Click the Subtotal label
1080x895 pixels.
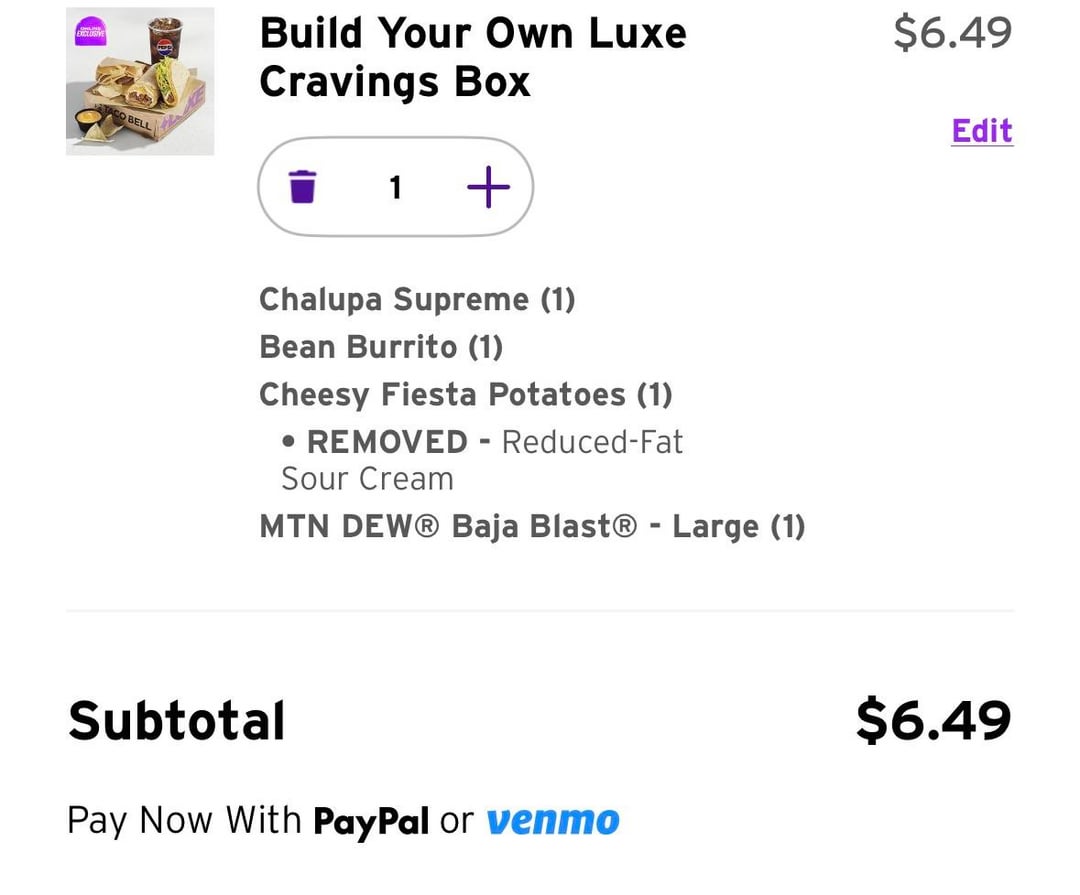[x=177, y=721]
